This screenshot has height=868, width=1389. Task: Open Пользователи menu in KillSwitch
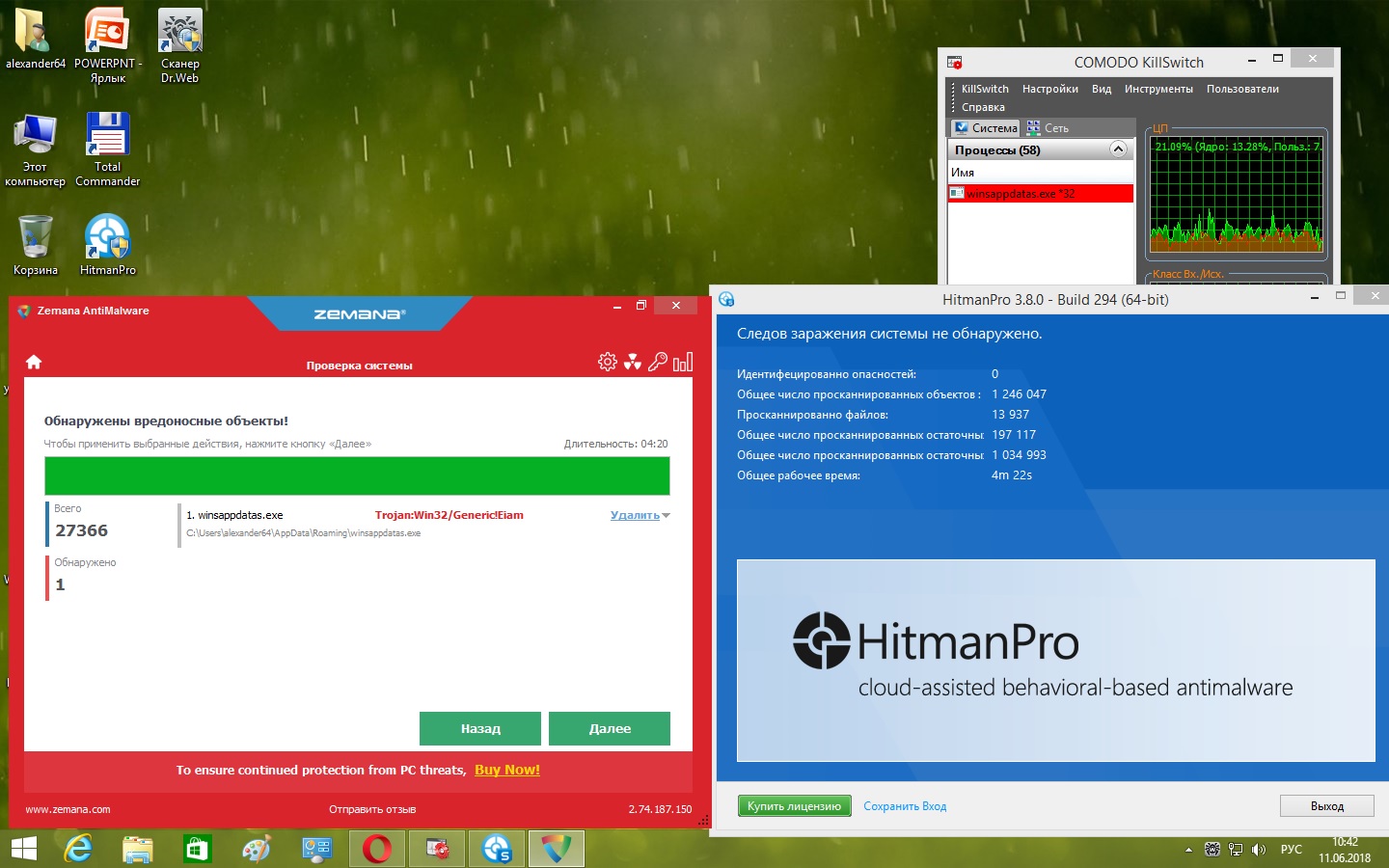(x=1242, y=89)
